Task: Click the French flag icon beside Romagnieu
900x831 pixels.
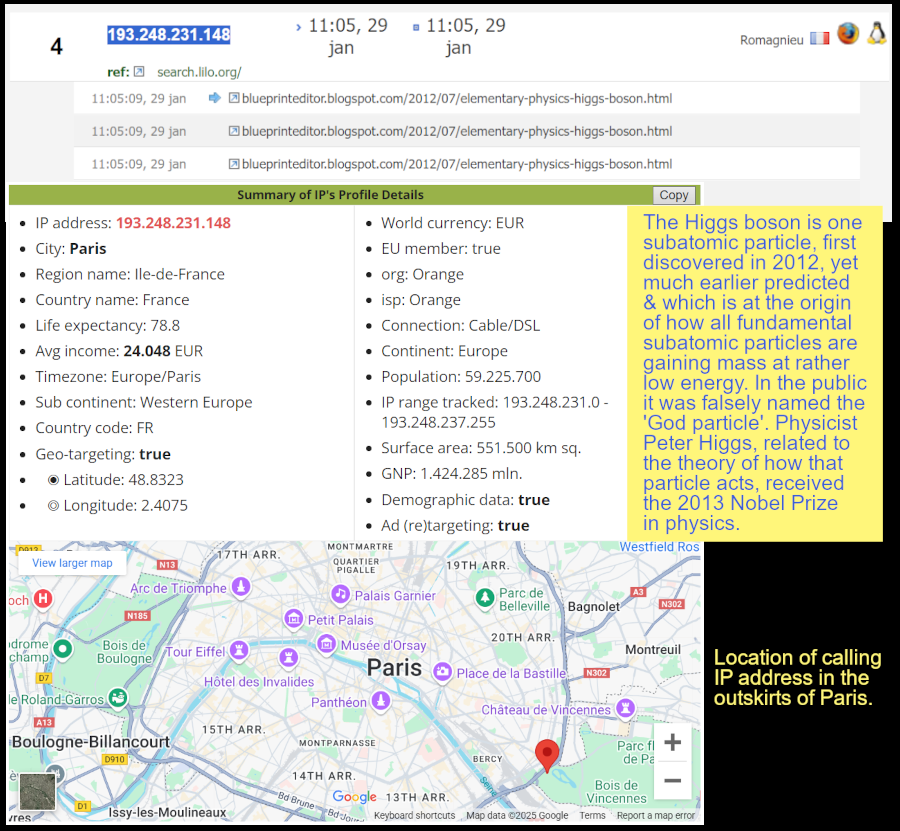Action: (x=820, y=38)
